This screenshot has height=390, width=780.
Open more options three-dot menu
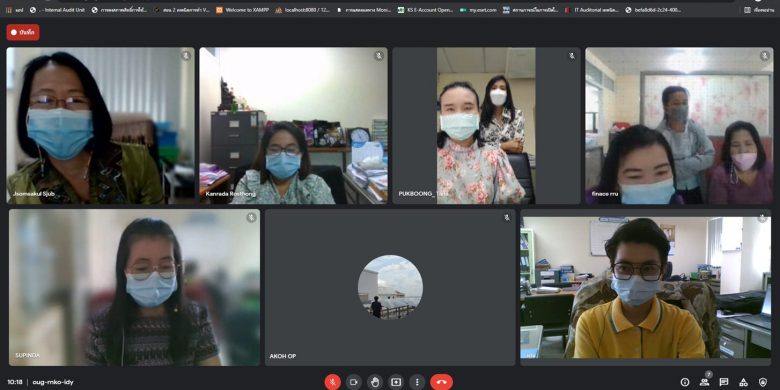417,382
